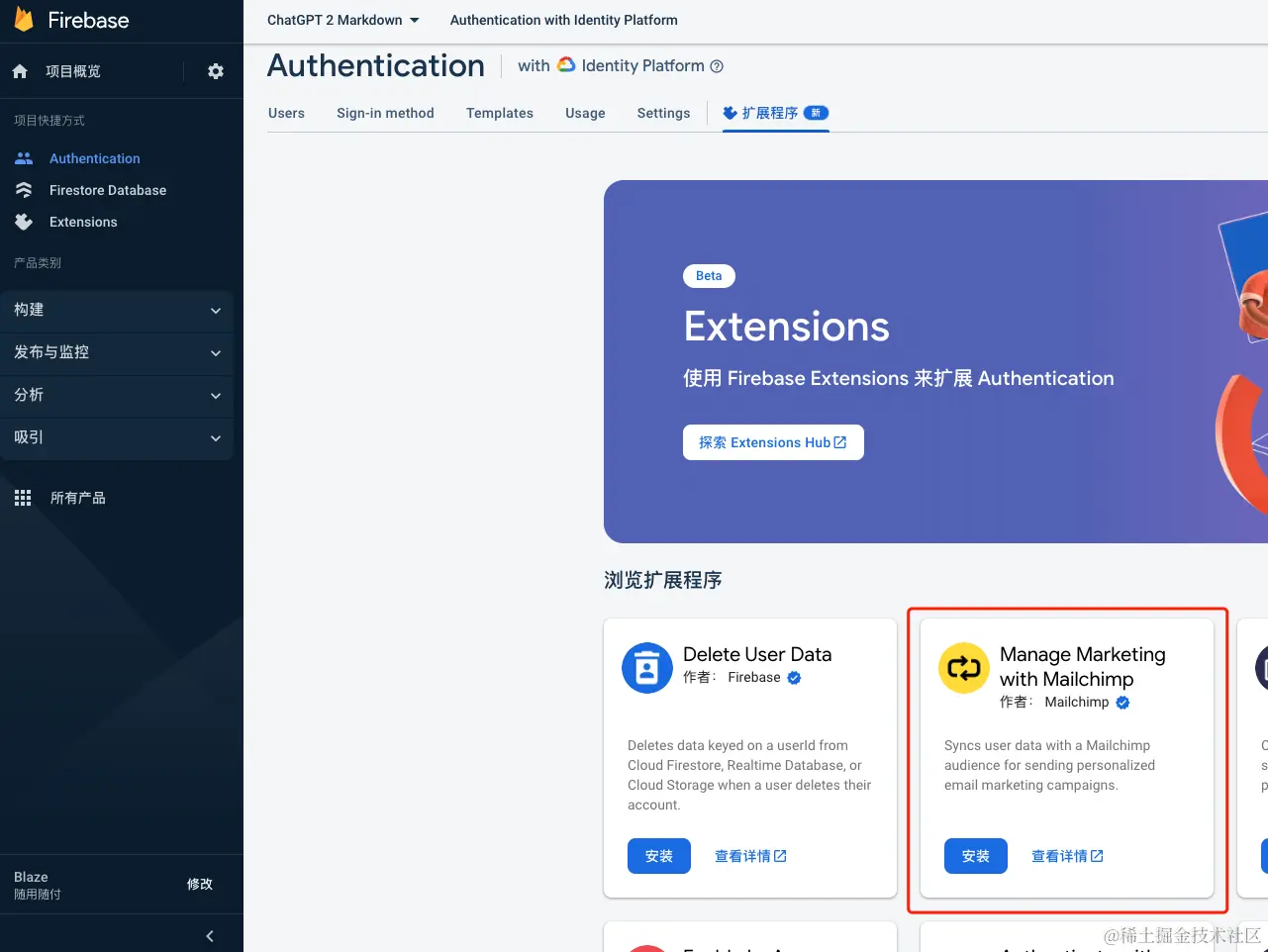Viewport: 1268px width, 952px height.
Task: Click the Blaze 随用随付 plan label
Action: click(38, 885)
